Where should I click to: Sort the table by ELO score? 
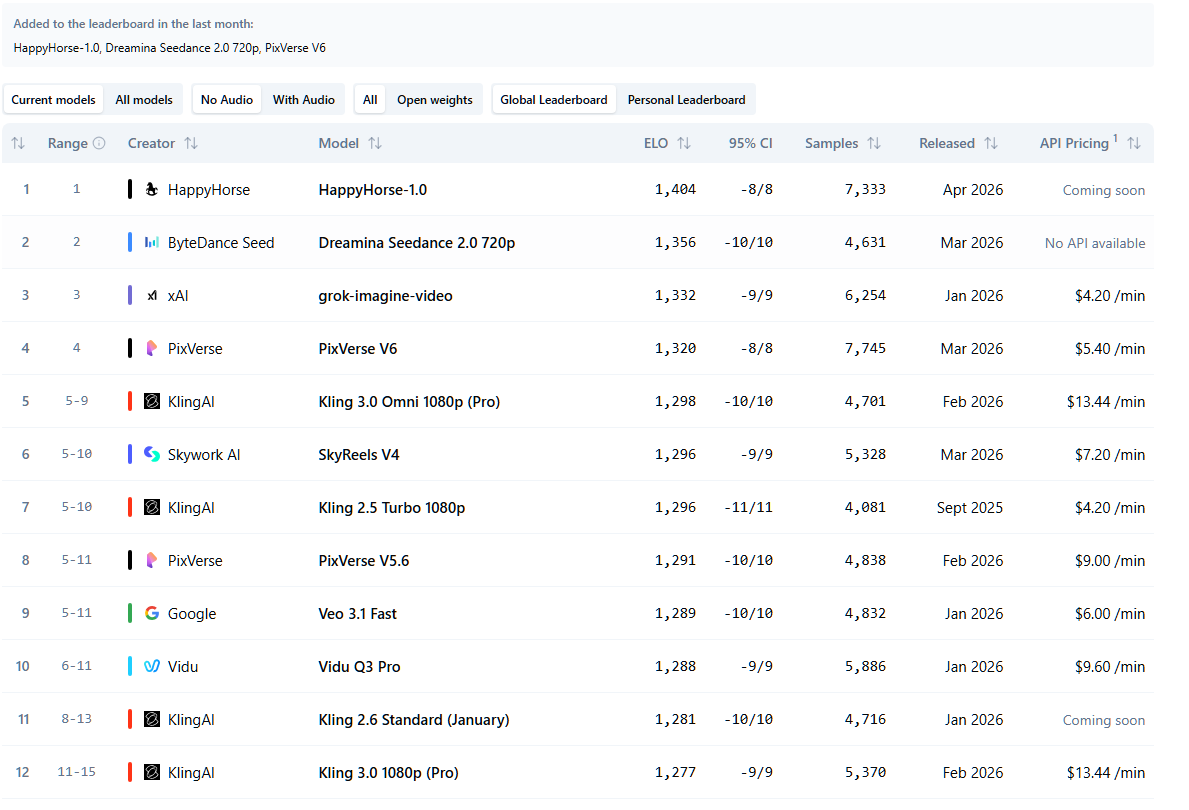684,143
